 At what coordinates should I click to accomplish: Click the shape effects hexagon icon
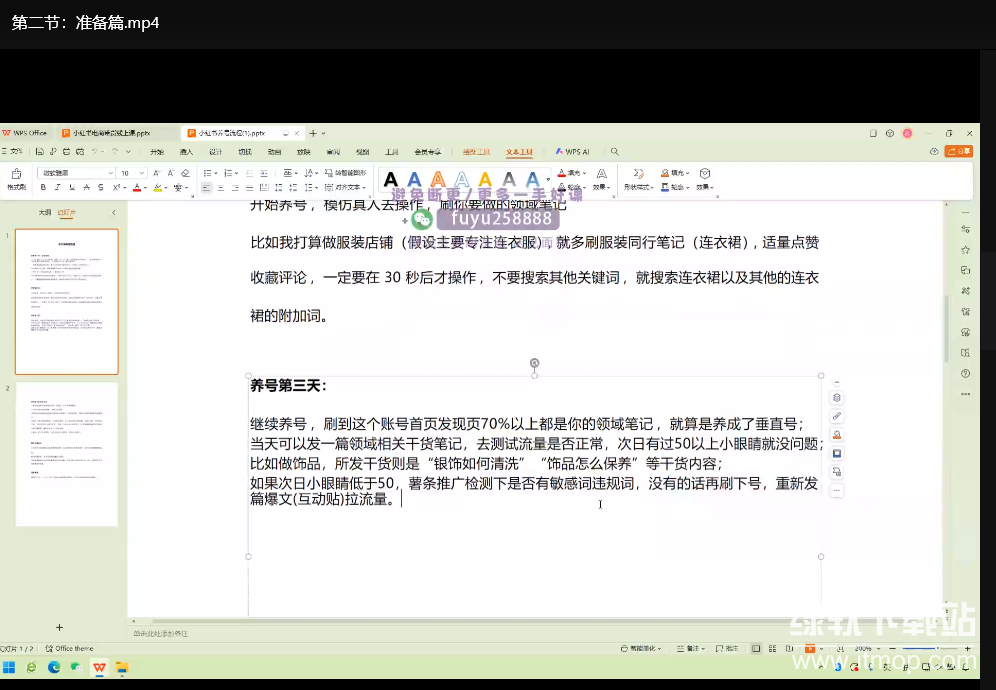click(704, 173)
